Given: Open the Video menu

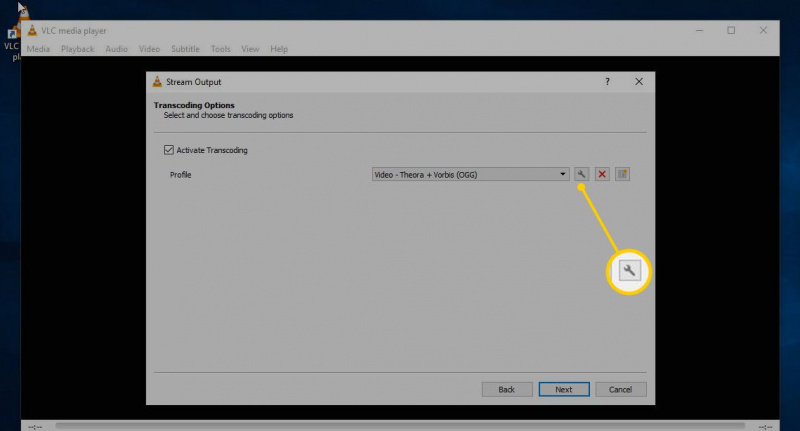Looking at the screenshot, I should tap(149, 49).
